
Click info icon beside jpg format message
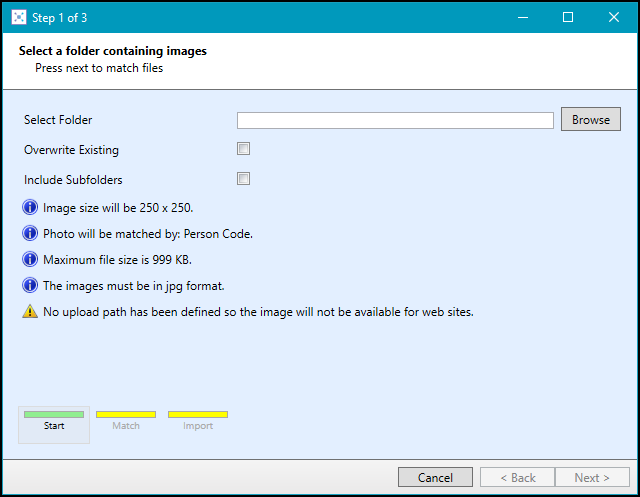[x=30, y=285]
